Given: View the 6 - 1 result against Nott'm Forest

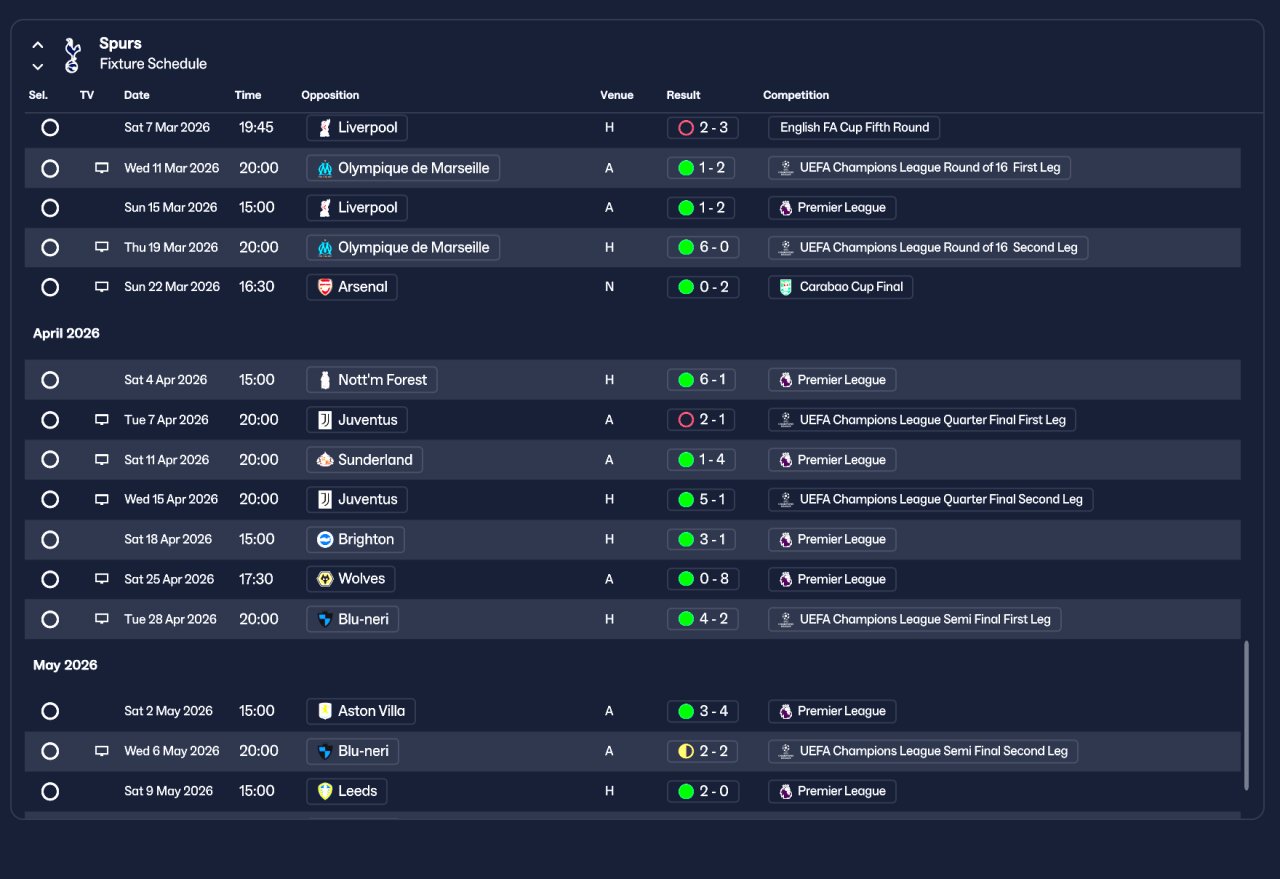Looking at the screenshot, I should tap(703, 380).
